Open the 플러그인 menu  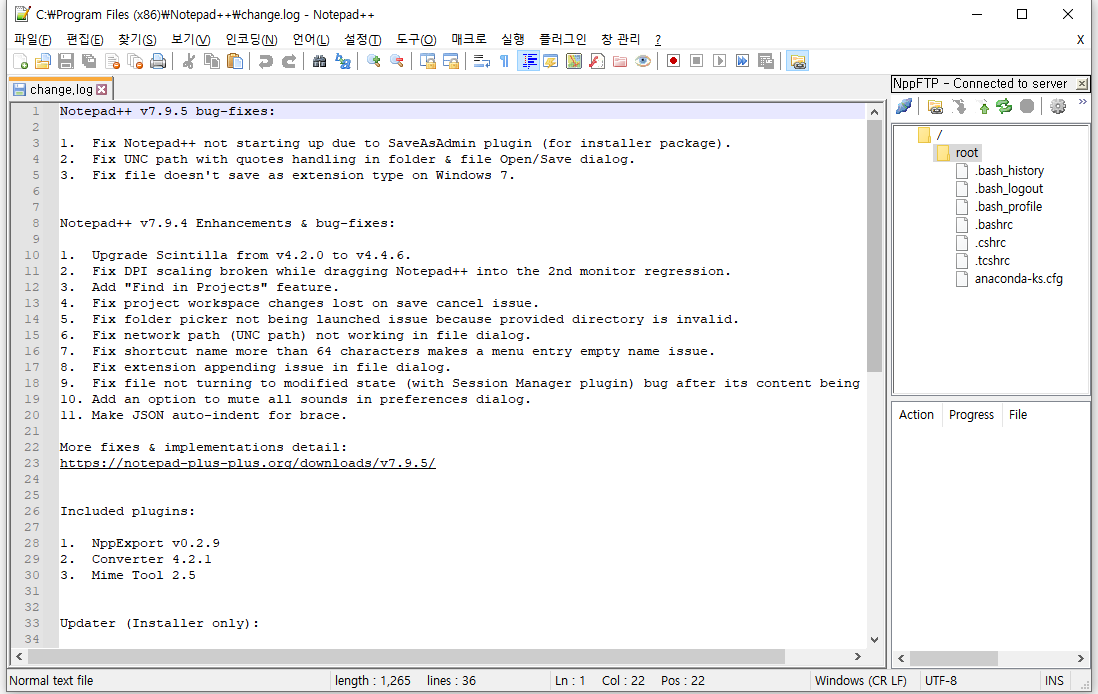click(562, 40)
